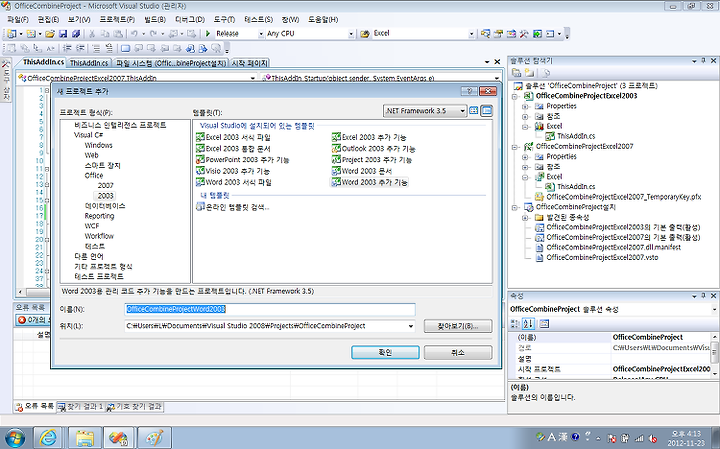Viewport: 720px width, 449px height.
Task: Expand the 발견된 종속성 folder node
Action: coord(525,218)
